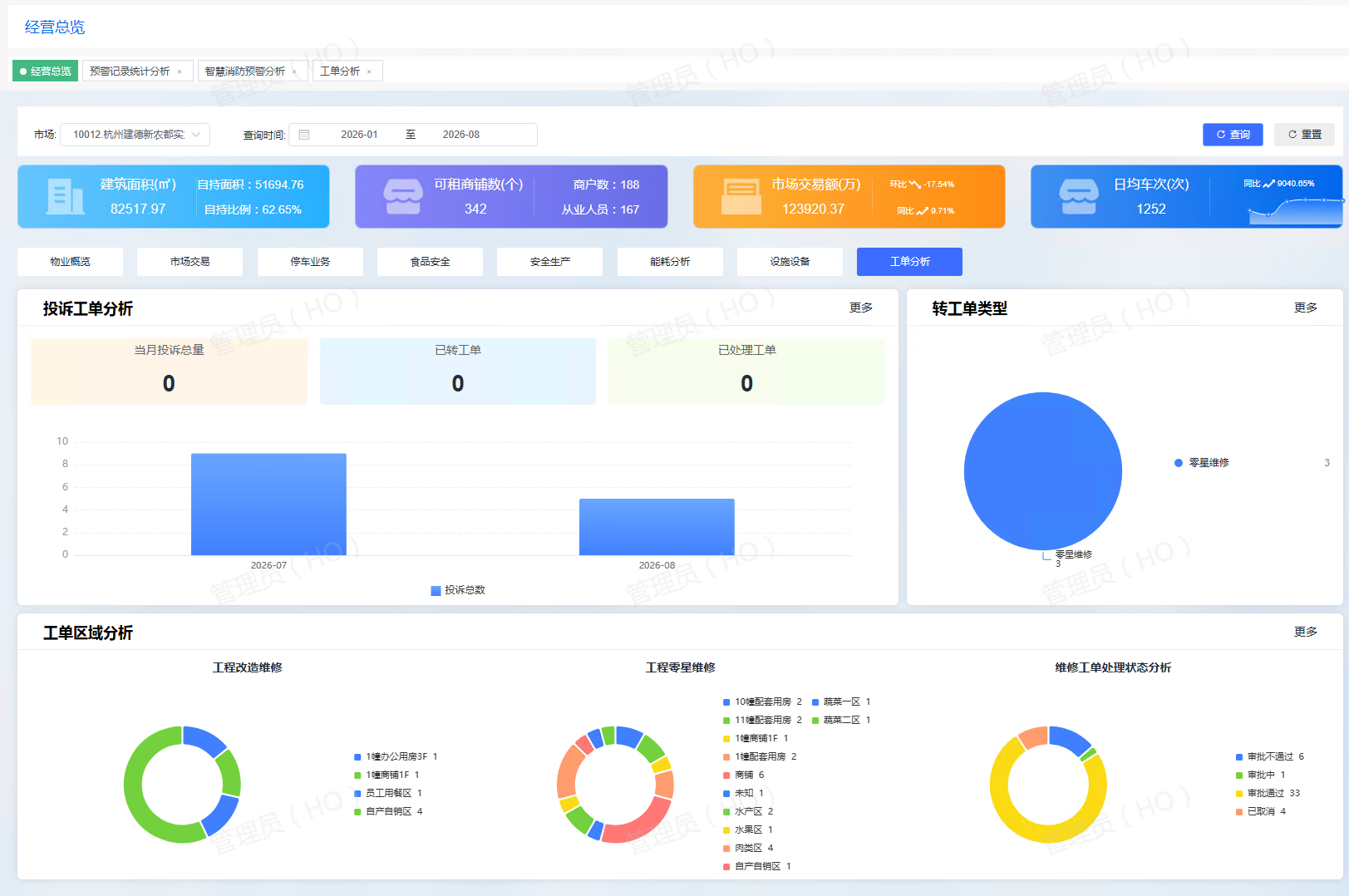Close the 智慧消防预警分析 tab

point(294,71)
